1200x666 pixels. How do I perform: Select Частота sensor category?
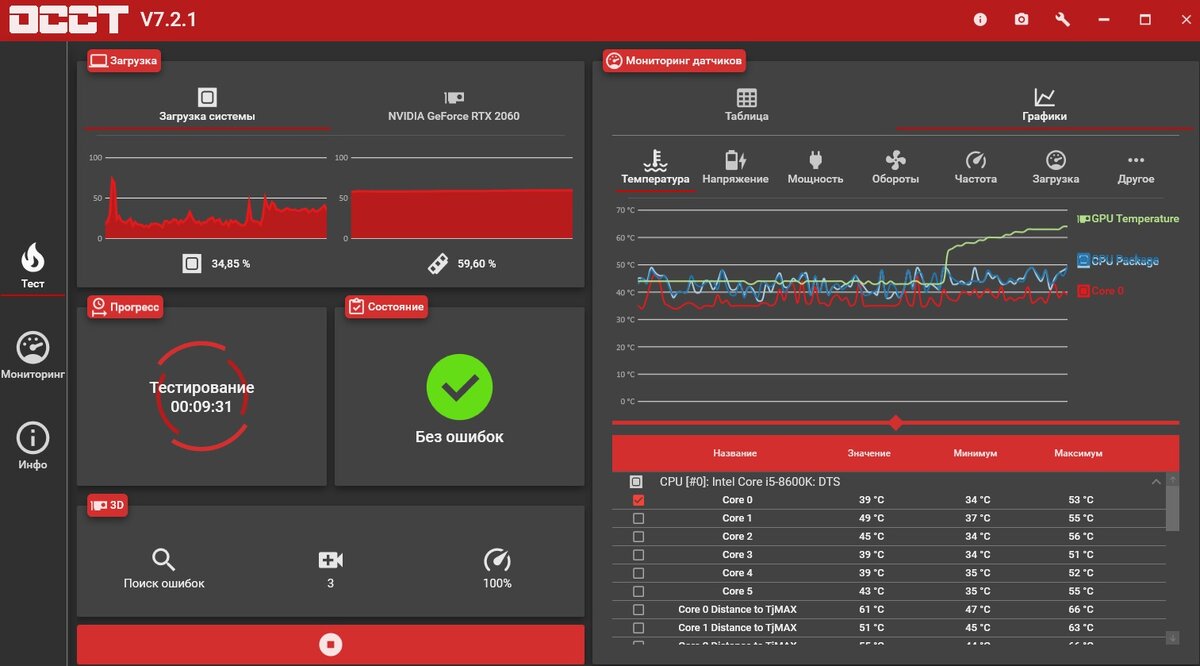(976, 168)
